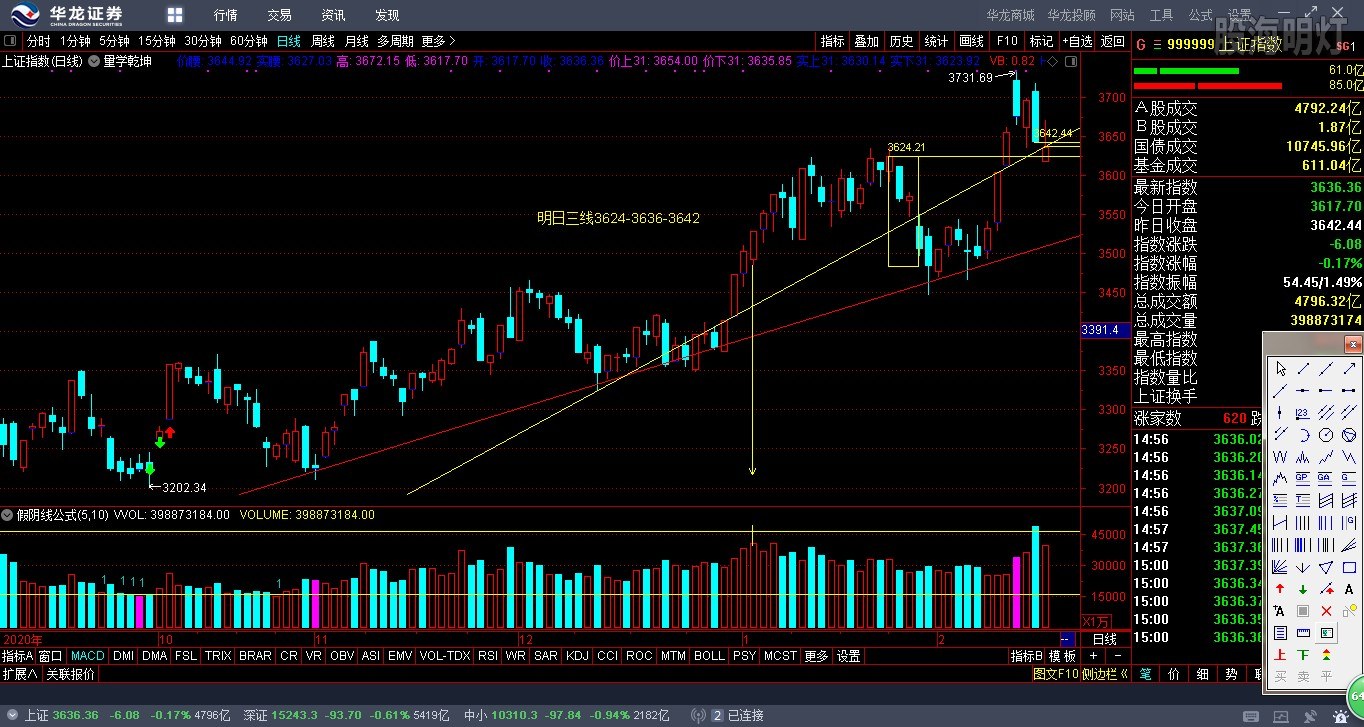This screenshot has width=1364, height=727.
Task: Select the GP golden price line tool
Action: 1303,477
